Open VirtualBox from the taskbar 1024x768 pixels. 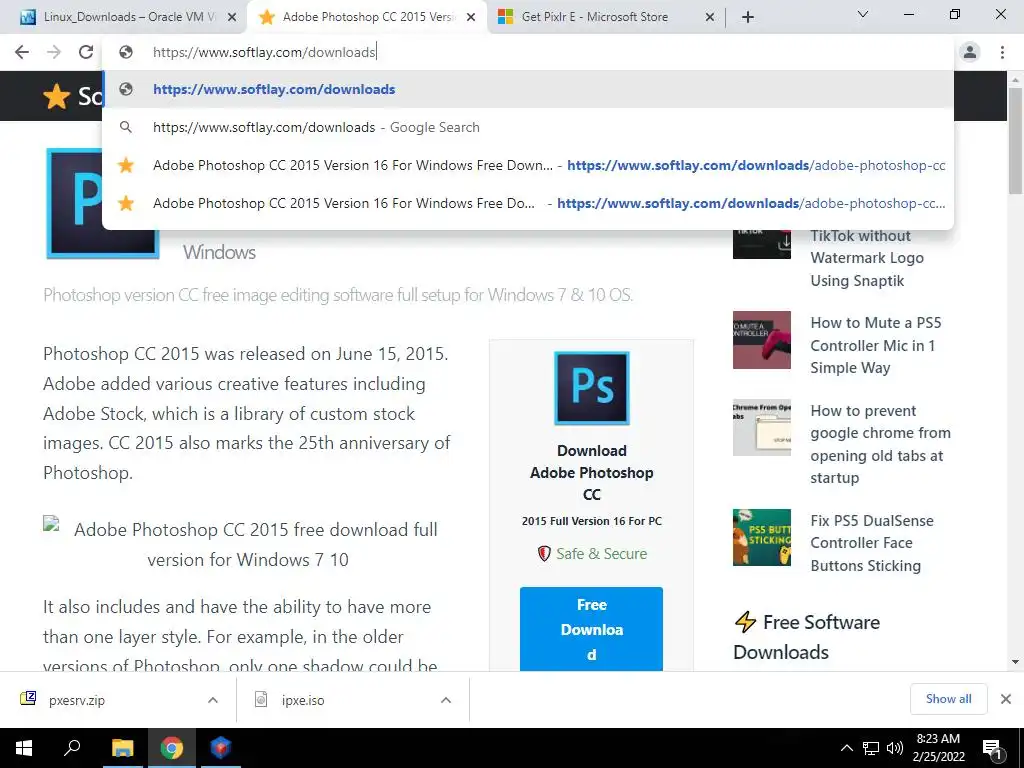coord(221,748)
